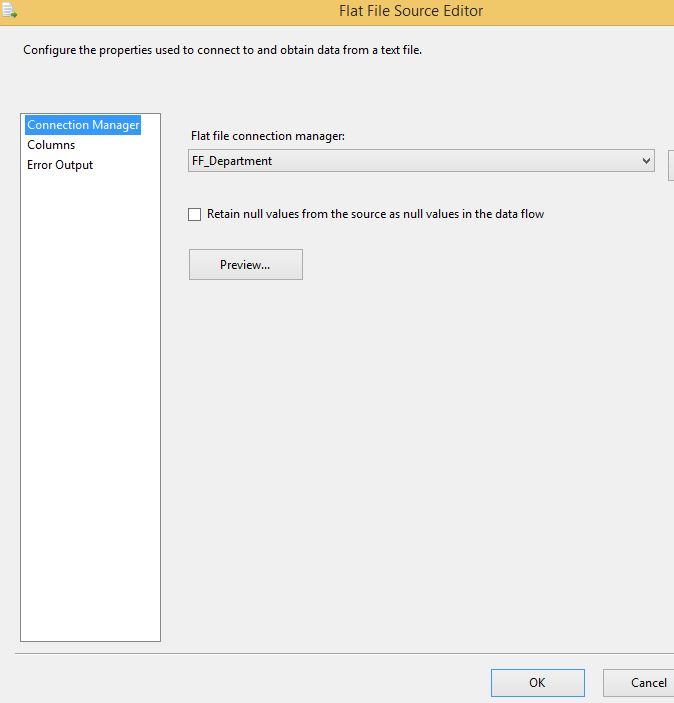Click the Retain null values label text
Image resolution: width=674 pixels, height=703 pixels.
(x=375, y=214)
